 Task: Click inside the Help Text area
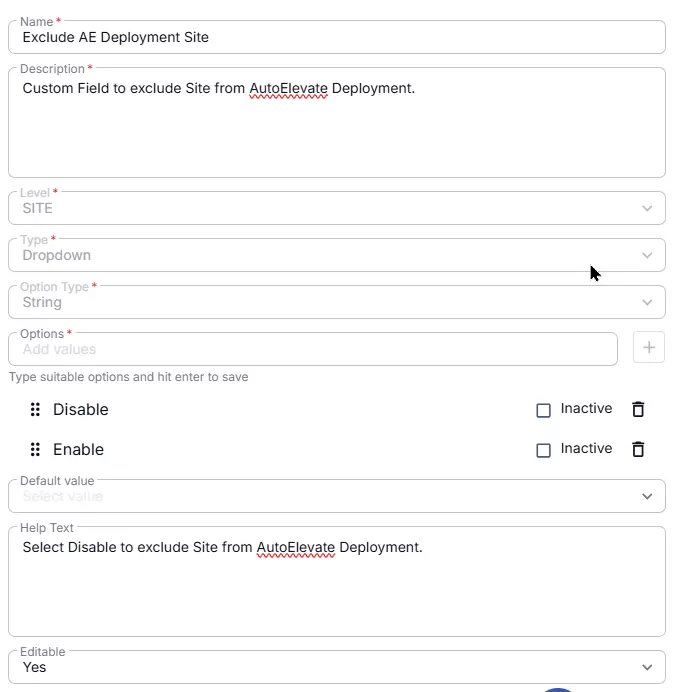[337, 581]
